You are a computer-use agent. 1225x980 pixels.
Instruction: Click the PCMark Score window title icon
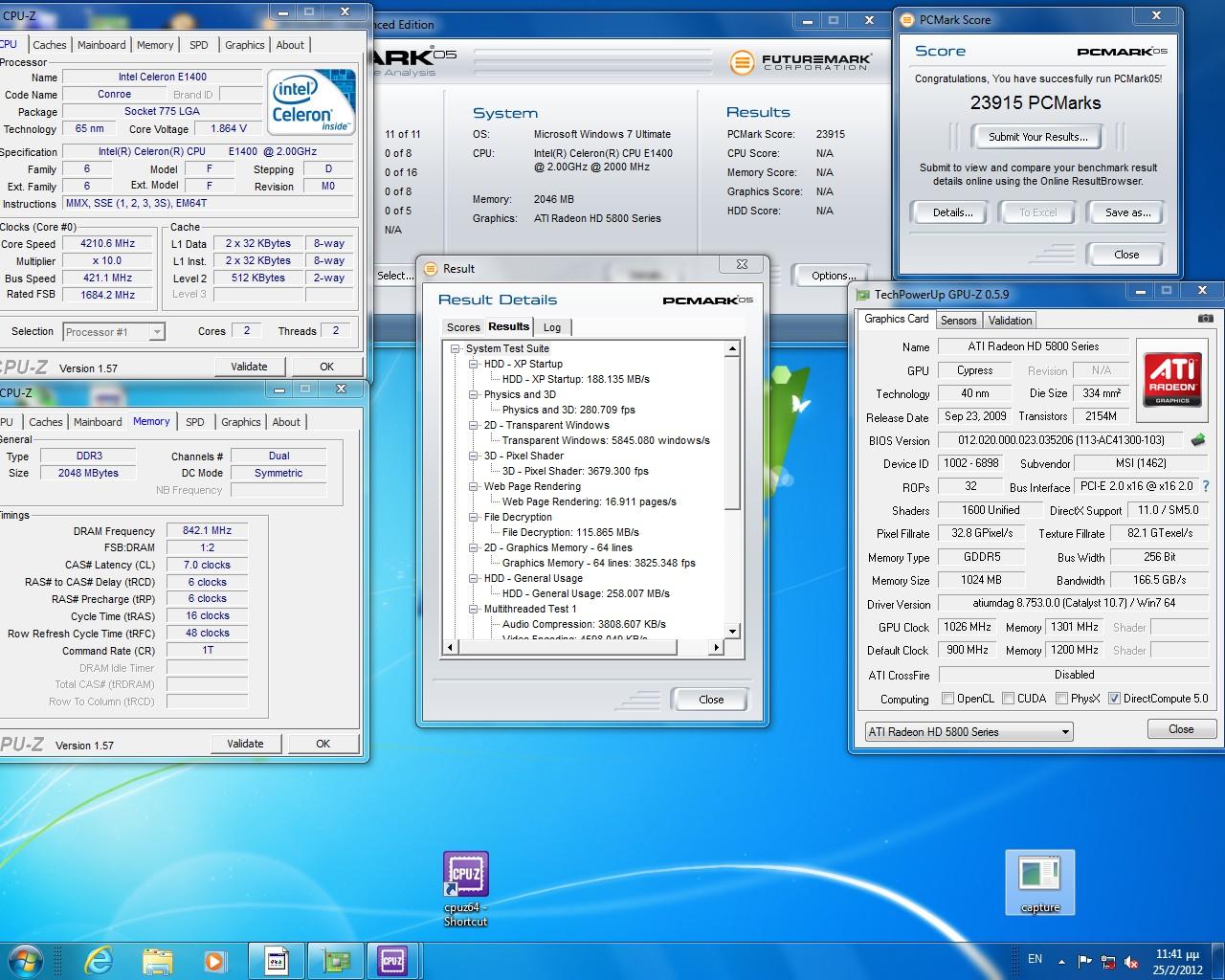907,19
